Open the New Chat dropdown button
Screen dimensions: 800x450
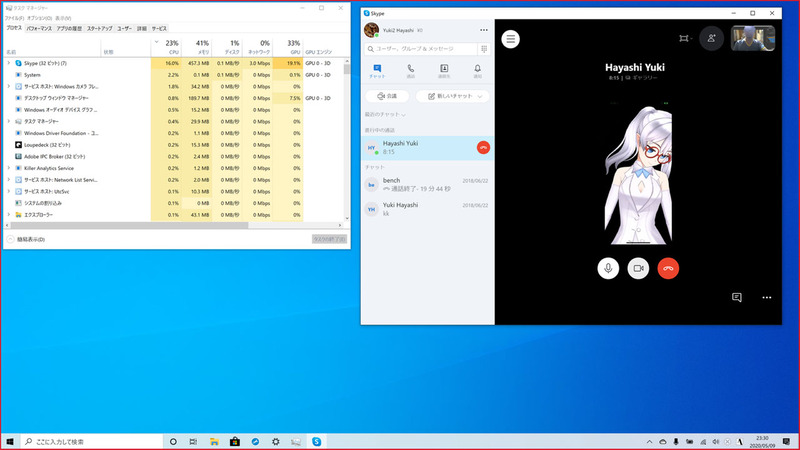pyautogui.click(x=453, y=96)
